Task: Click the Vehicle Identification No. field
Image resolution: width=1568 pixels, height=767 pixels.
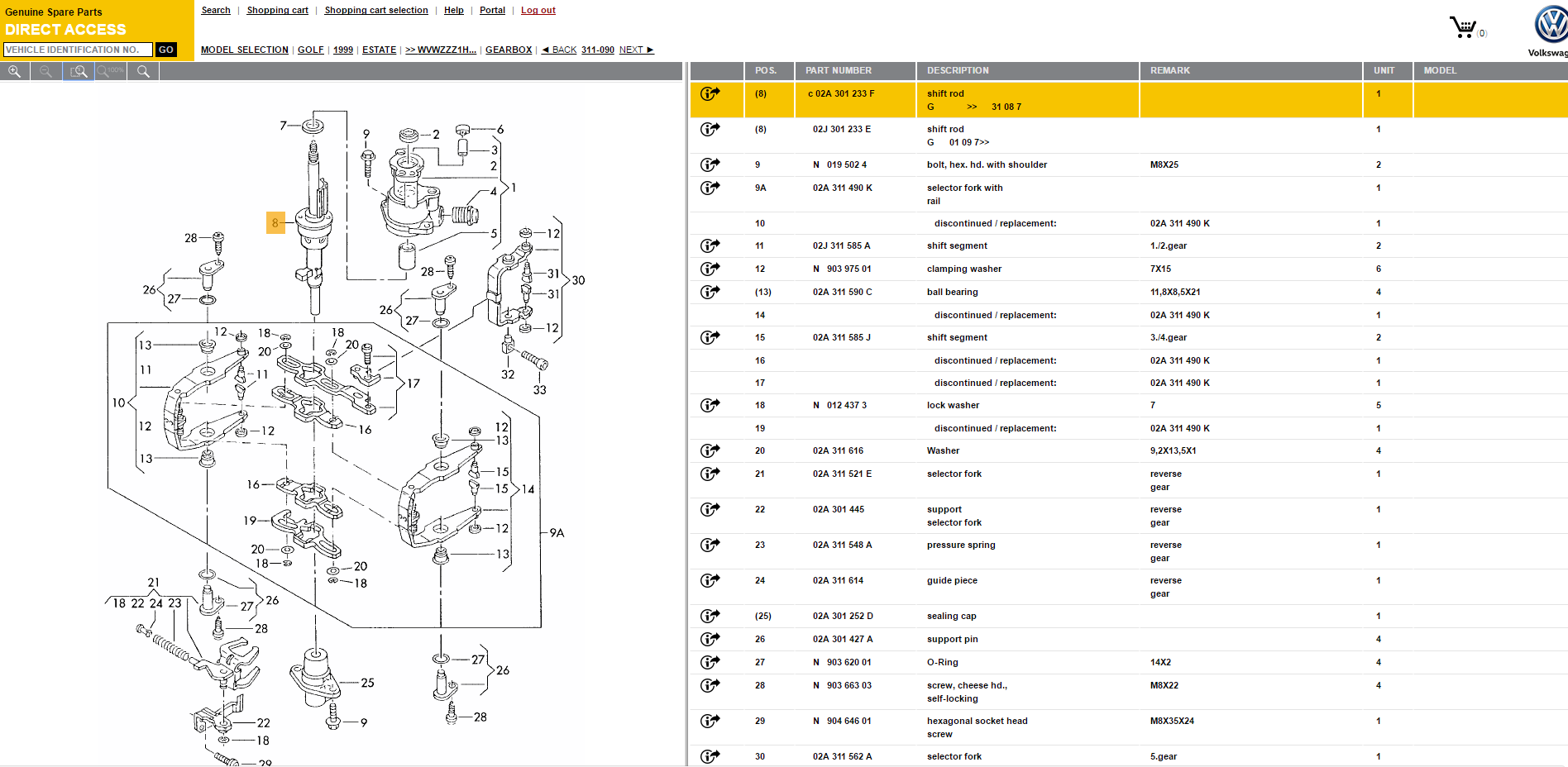Action: pos(78,50)
